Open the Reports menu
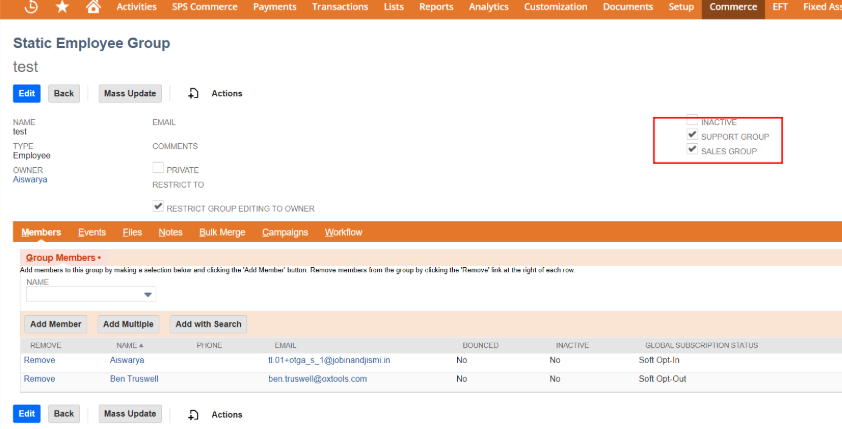Viewport: 842px width, 429px height. [436, 7]
